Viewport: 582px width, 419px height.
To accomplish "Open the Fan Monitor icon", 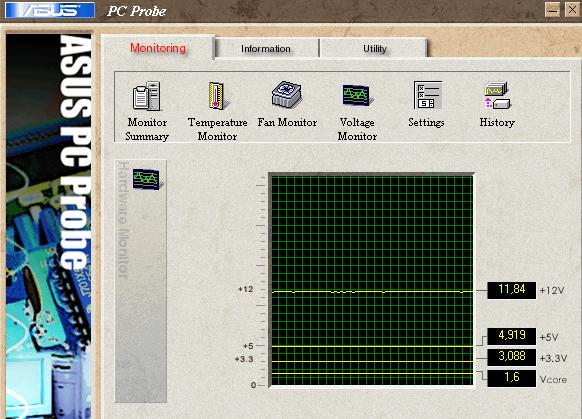I will click(x=287, y=94).
